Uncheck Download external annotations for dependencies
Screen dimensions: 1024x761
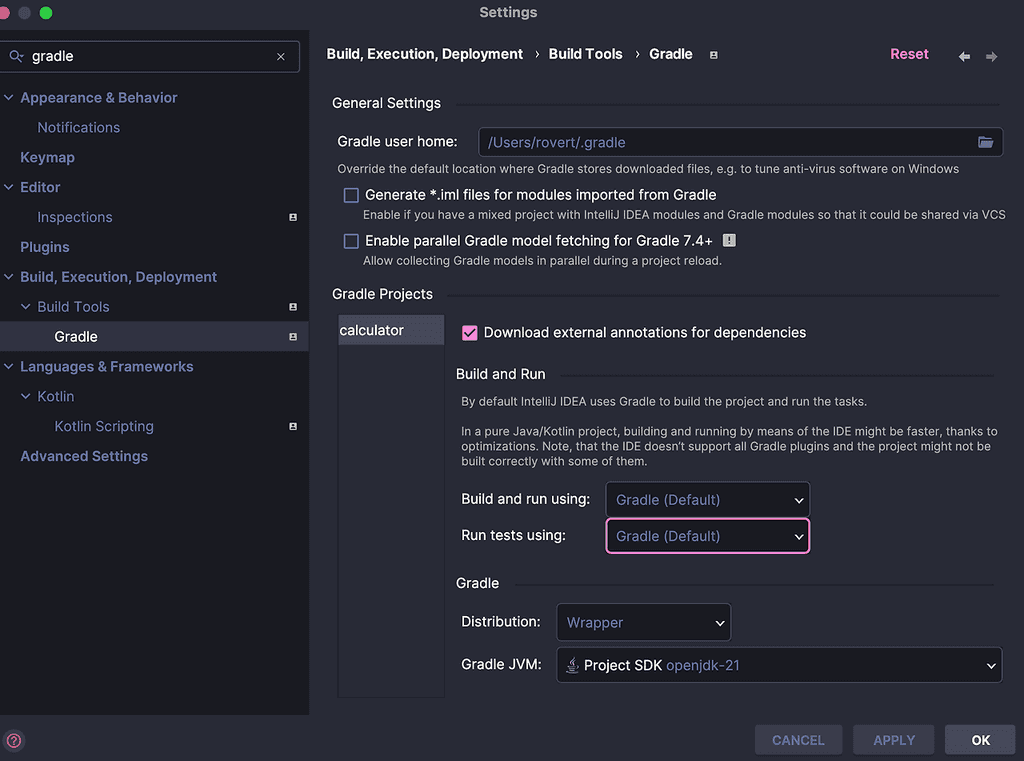(x=470, y=332)
